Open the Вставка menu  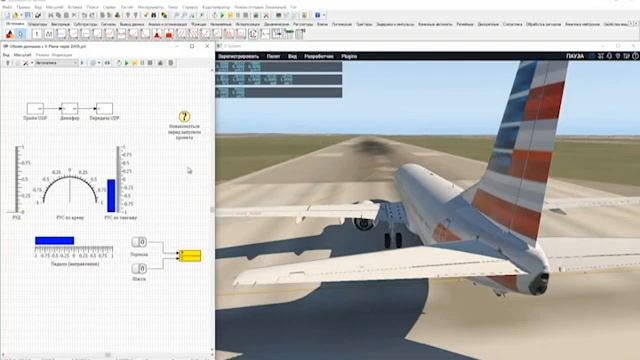click(x=75, y=7)
